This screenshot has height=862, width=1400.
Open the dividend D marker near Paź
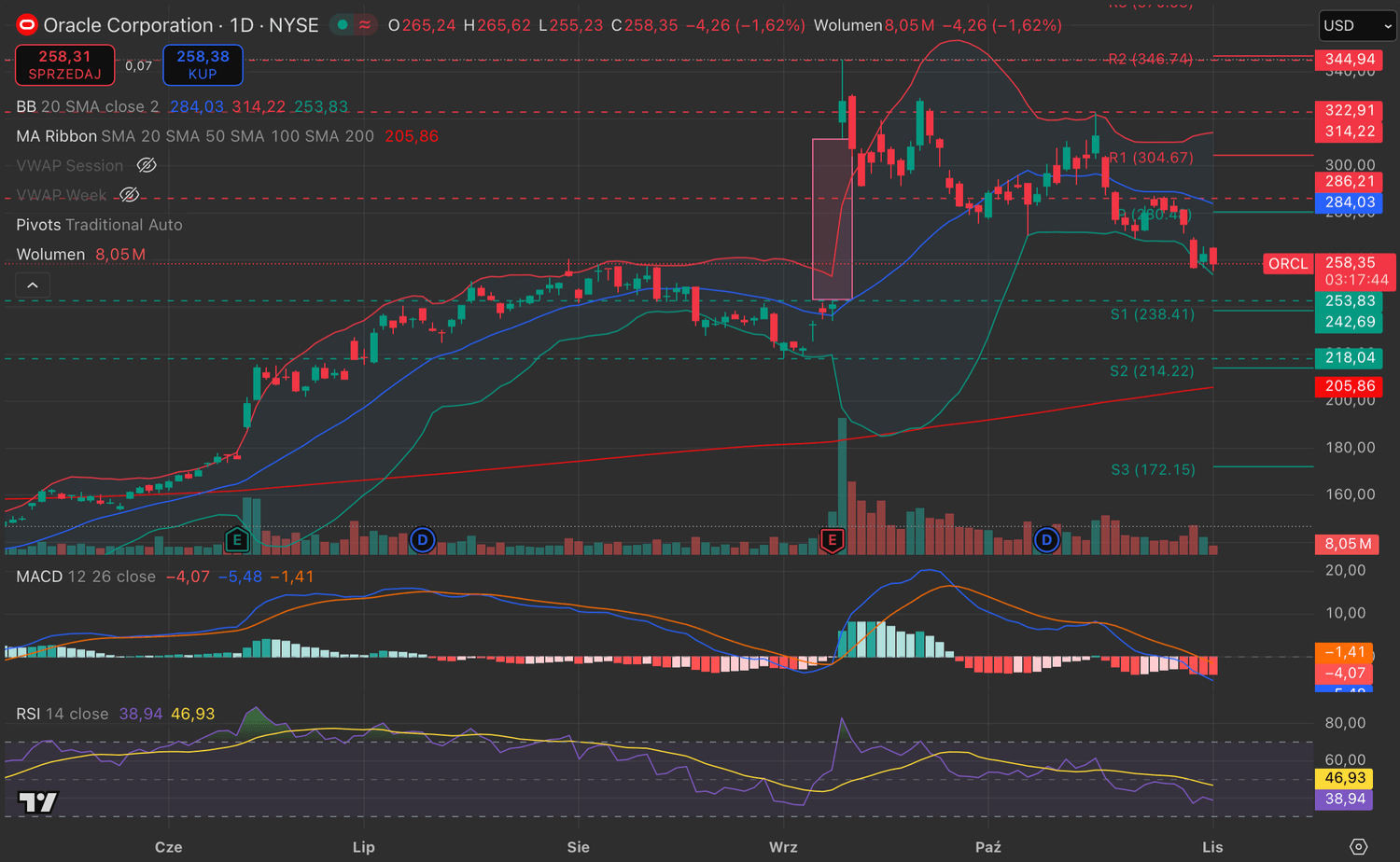coord(1046,539)
